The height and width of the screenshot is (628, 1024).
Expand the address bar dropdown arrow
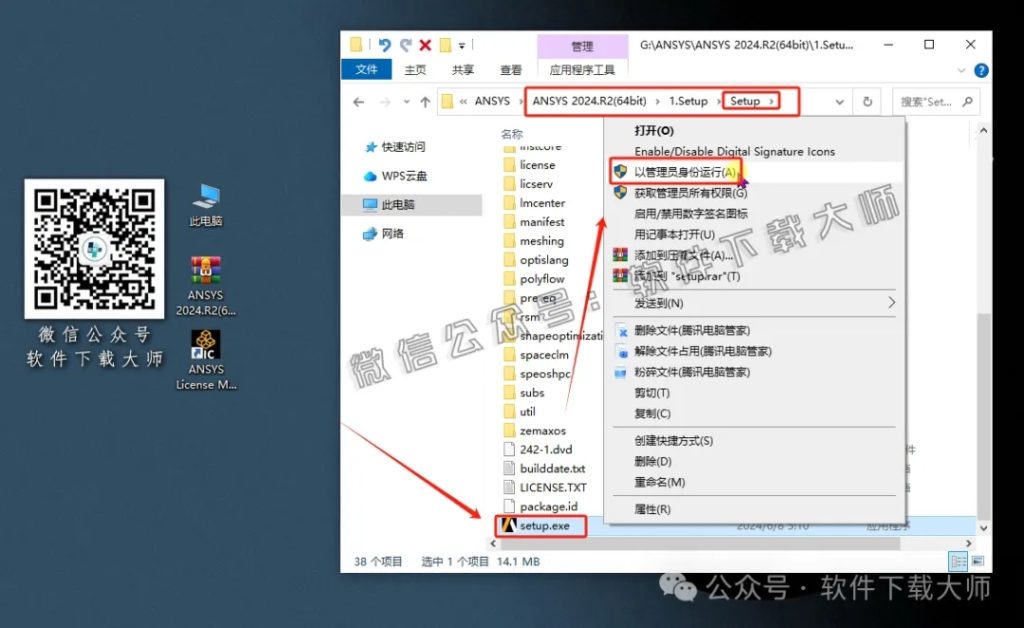(x=838, y=101)
